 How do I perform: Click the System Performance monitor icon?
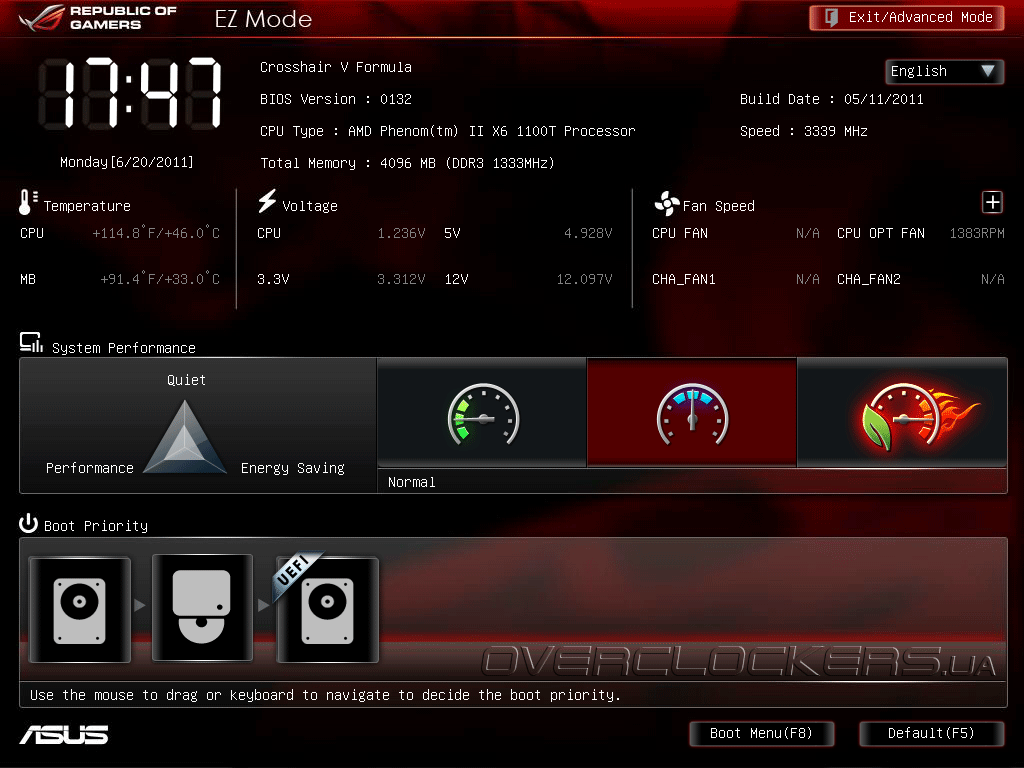(x=31, y=343)
